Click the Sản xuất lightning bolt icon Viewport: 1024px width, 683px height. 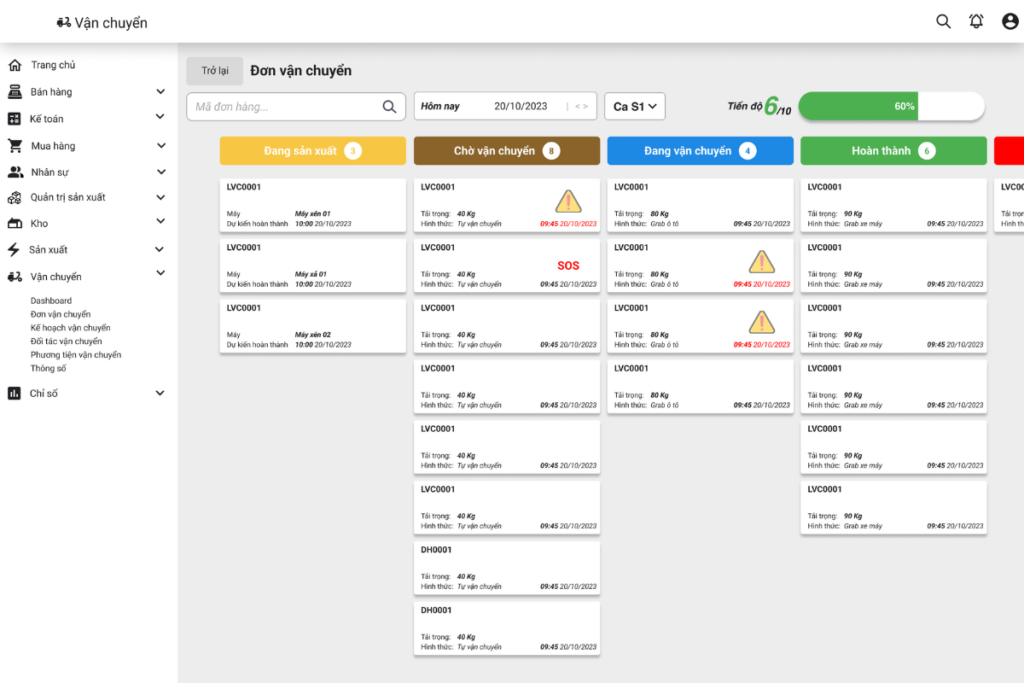click(14, 250)
